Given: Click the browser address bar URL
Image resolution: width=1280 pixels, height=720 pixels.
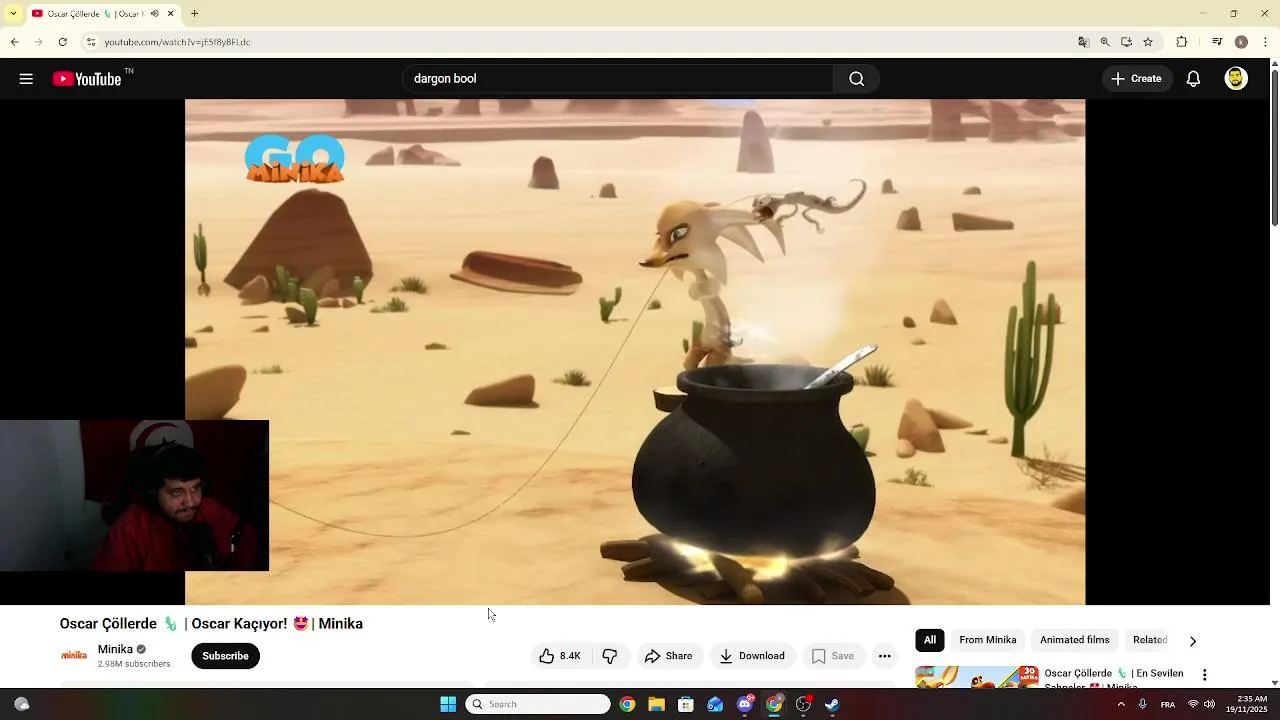Looking at the screenshot, I should [177, 42].
